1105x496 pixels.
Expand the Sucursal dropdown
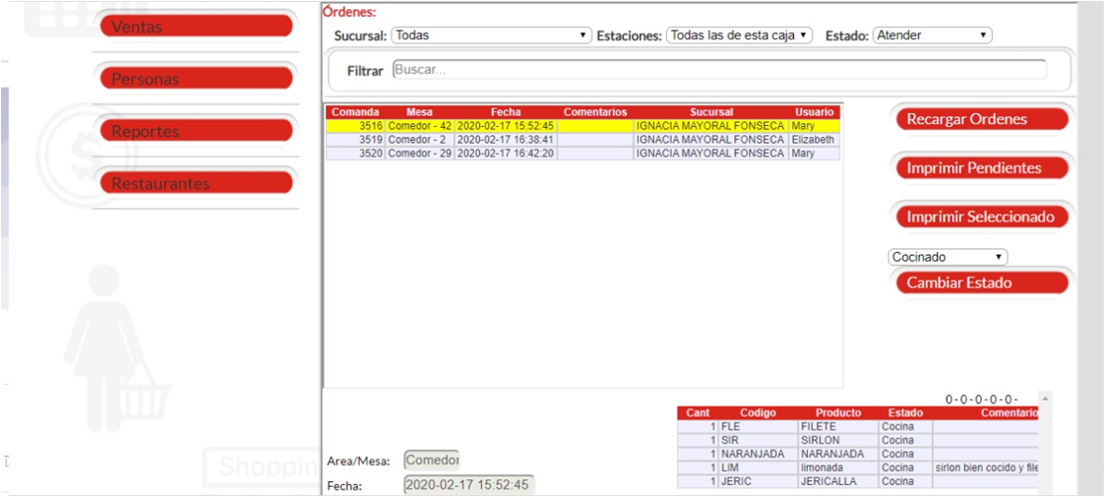pos(491,35)
